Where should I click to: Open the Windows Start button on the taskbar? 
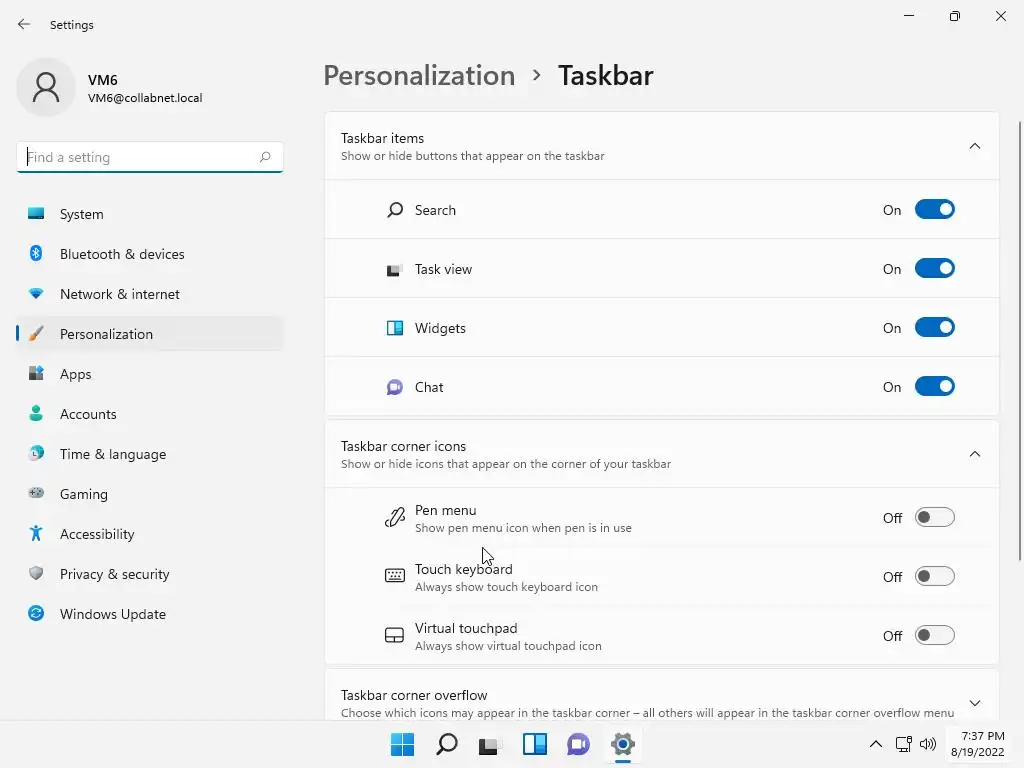pos(402,744)
